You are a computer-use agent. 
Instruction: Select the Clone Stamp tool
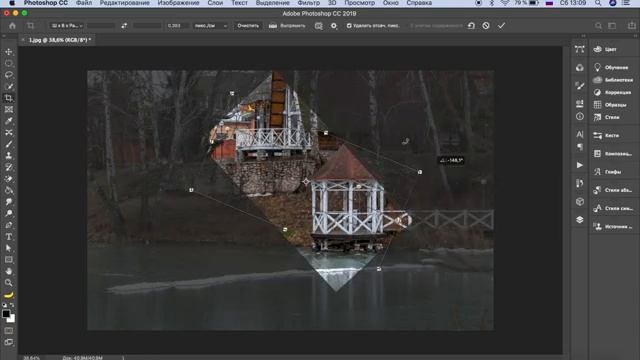click(9, 156)
